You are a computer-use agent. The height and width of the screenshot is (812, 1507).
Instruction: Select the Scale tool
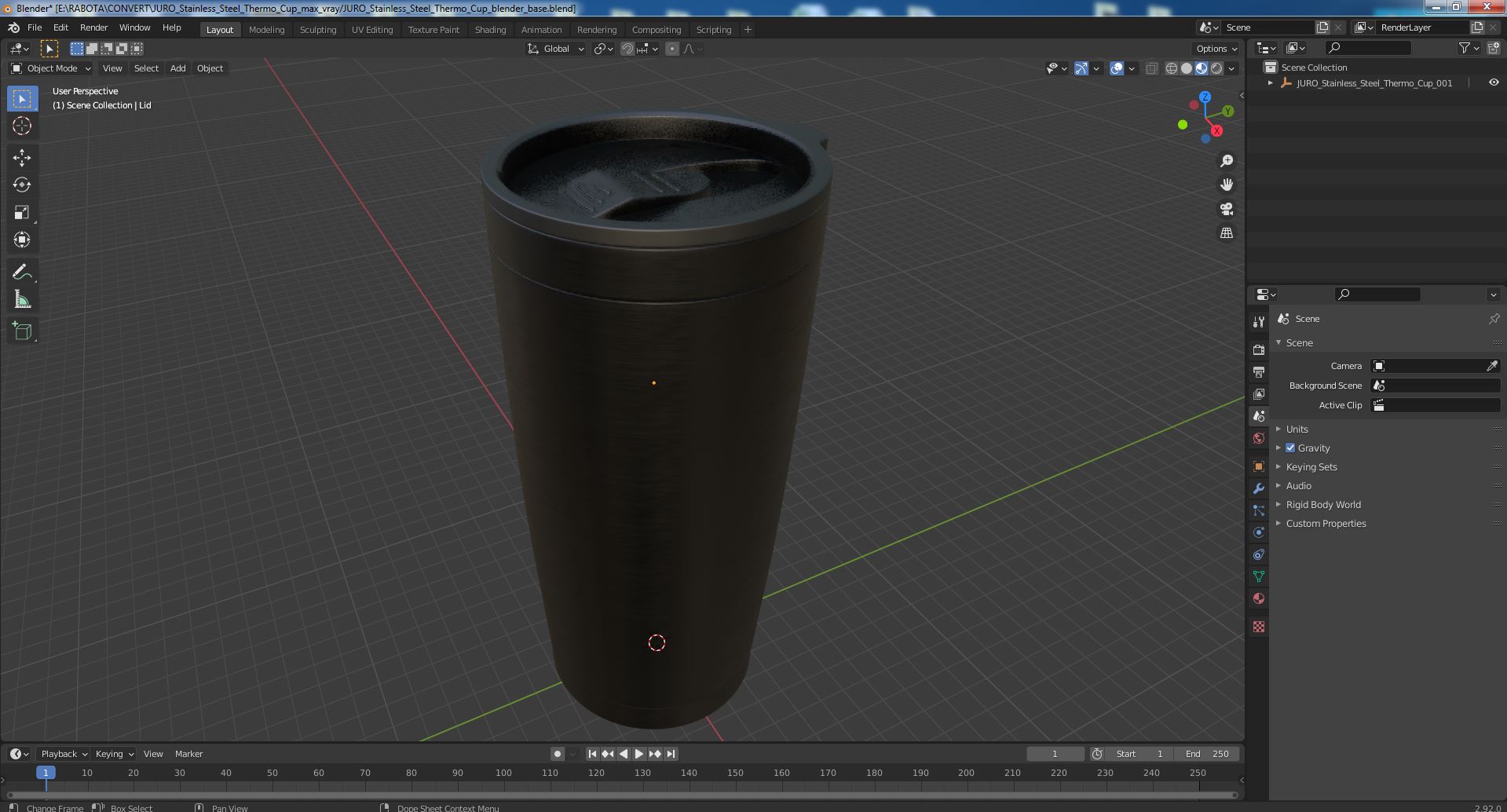[22, 212]
